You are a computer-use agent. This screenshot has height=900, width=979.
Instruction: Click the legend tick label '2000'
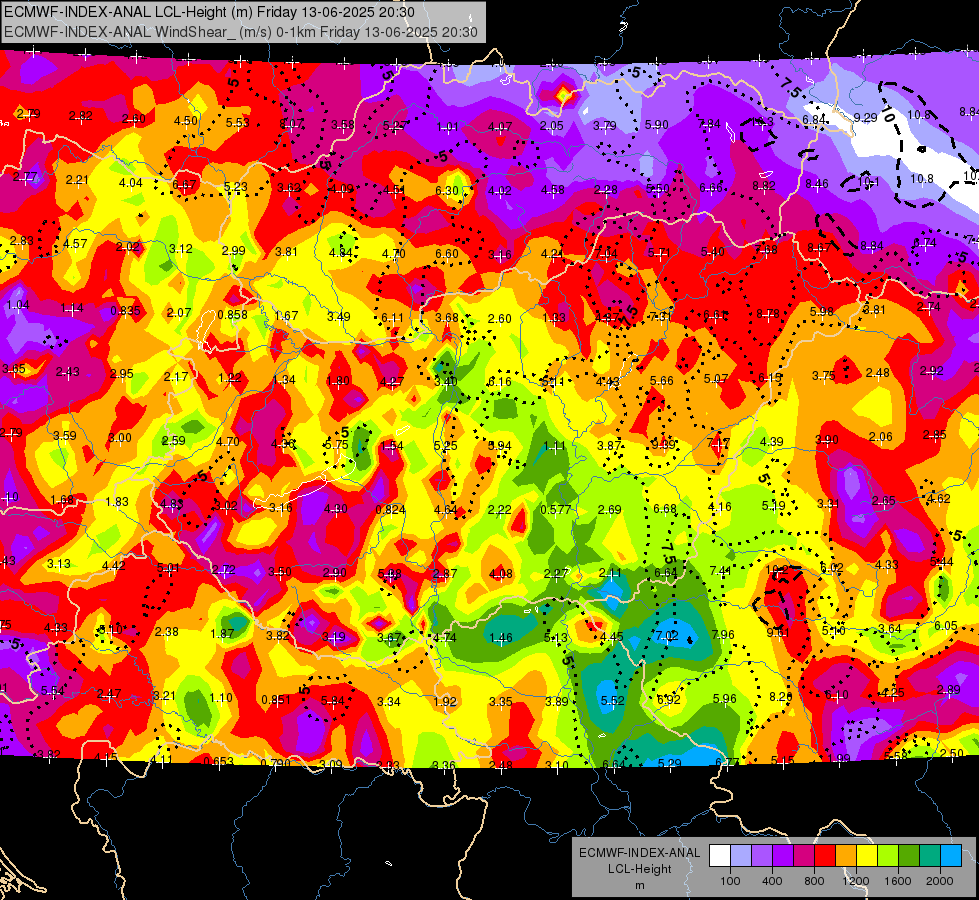[x=940, y=881]
